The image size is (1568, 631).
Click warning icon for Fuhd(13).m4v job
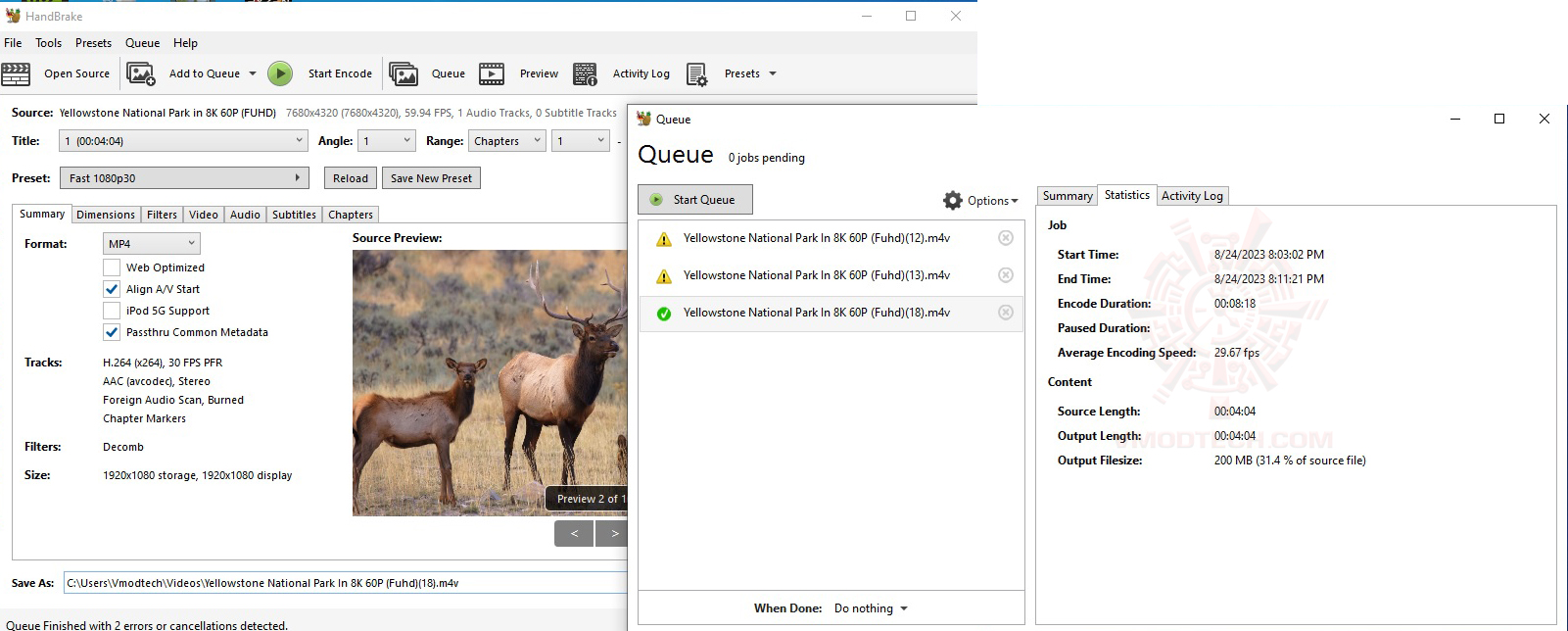click(664, 275)
